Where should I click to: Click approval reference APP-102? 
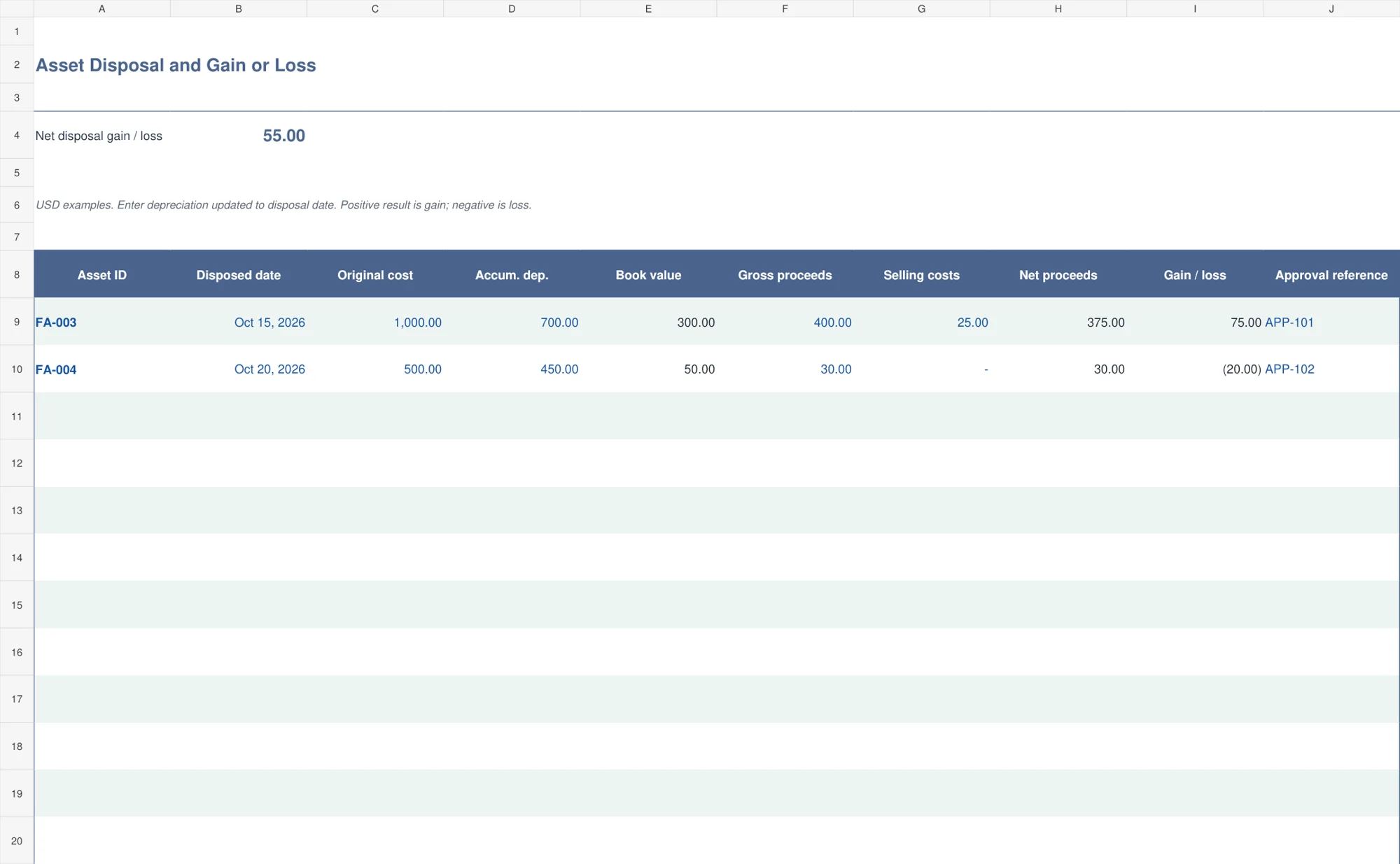click(x=1289, y=369)
